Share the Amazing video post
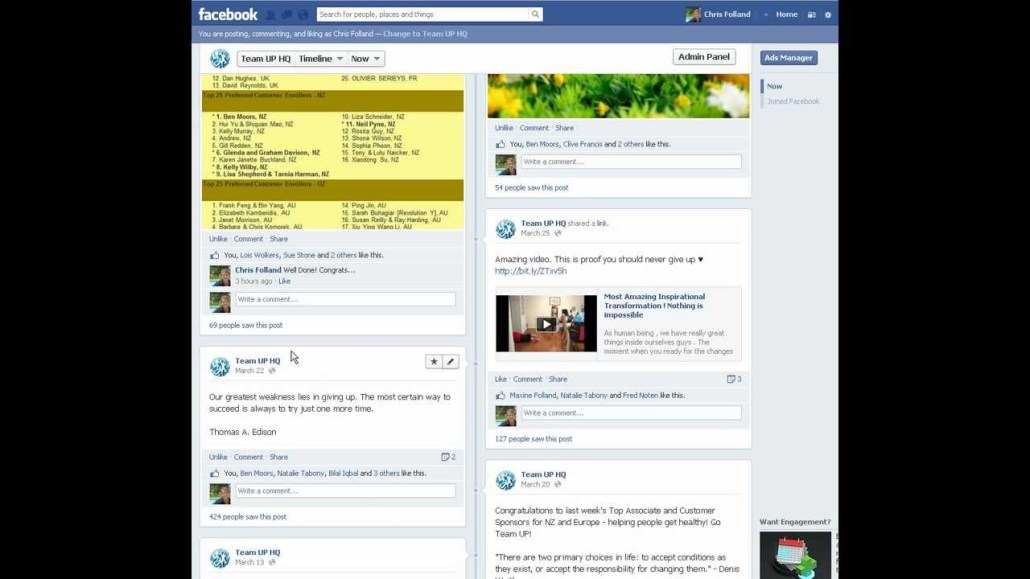Viewport: 1030px width, 579px height. (558, 379)
